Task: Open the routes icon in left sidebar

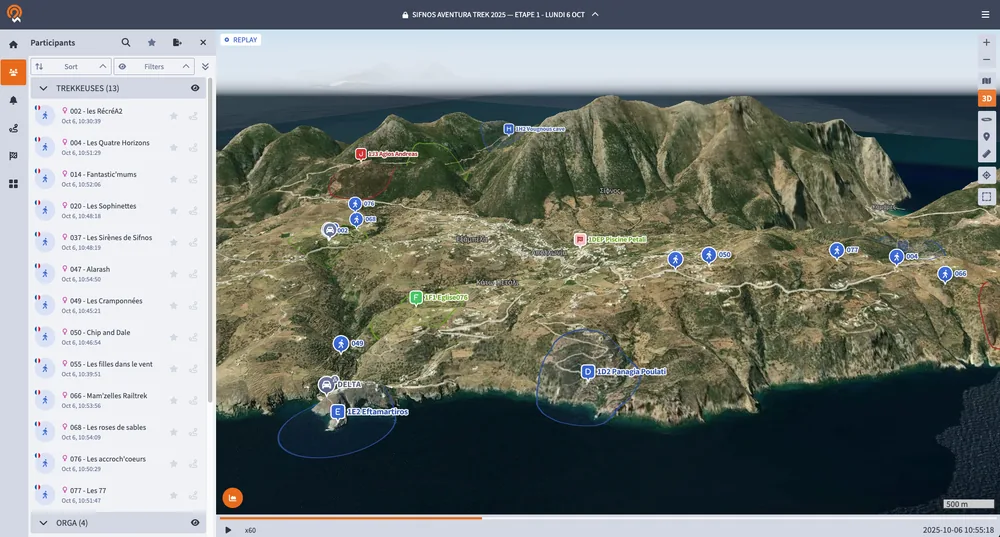Action: pos(13,128)
